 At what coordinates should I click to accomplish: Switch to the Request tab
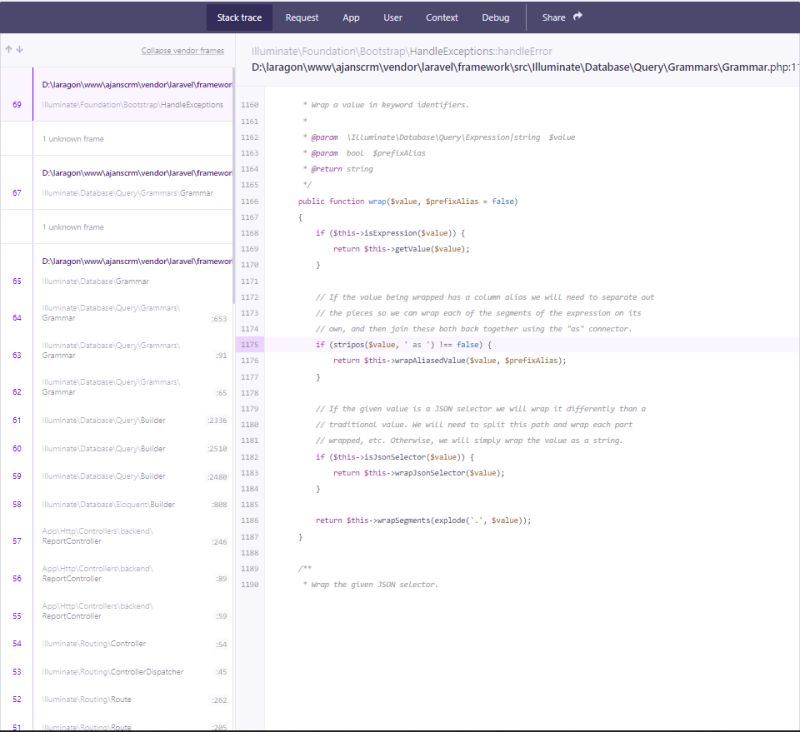[x=302, y=17]
